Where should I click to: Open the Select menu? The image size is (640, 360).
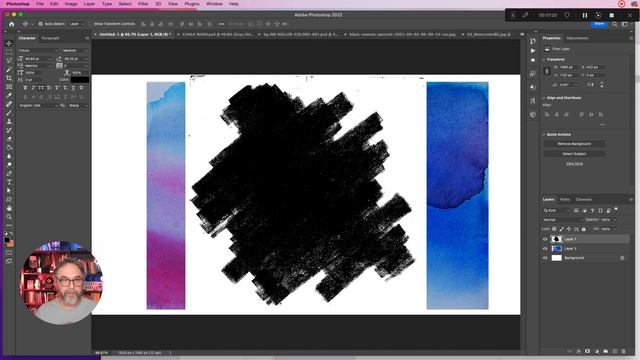[x=125, y=4]
